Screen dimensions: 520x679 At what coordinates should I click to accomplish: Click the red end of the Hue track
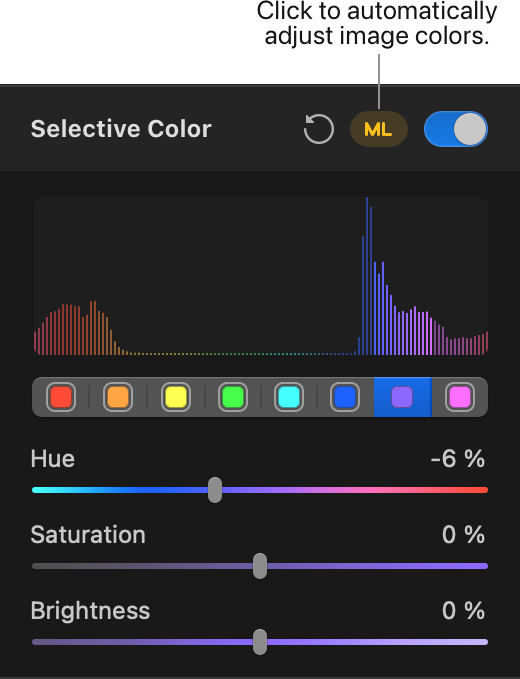(x=480, y=490)
